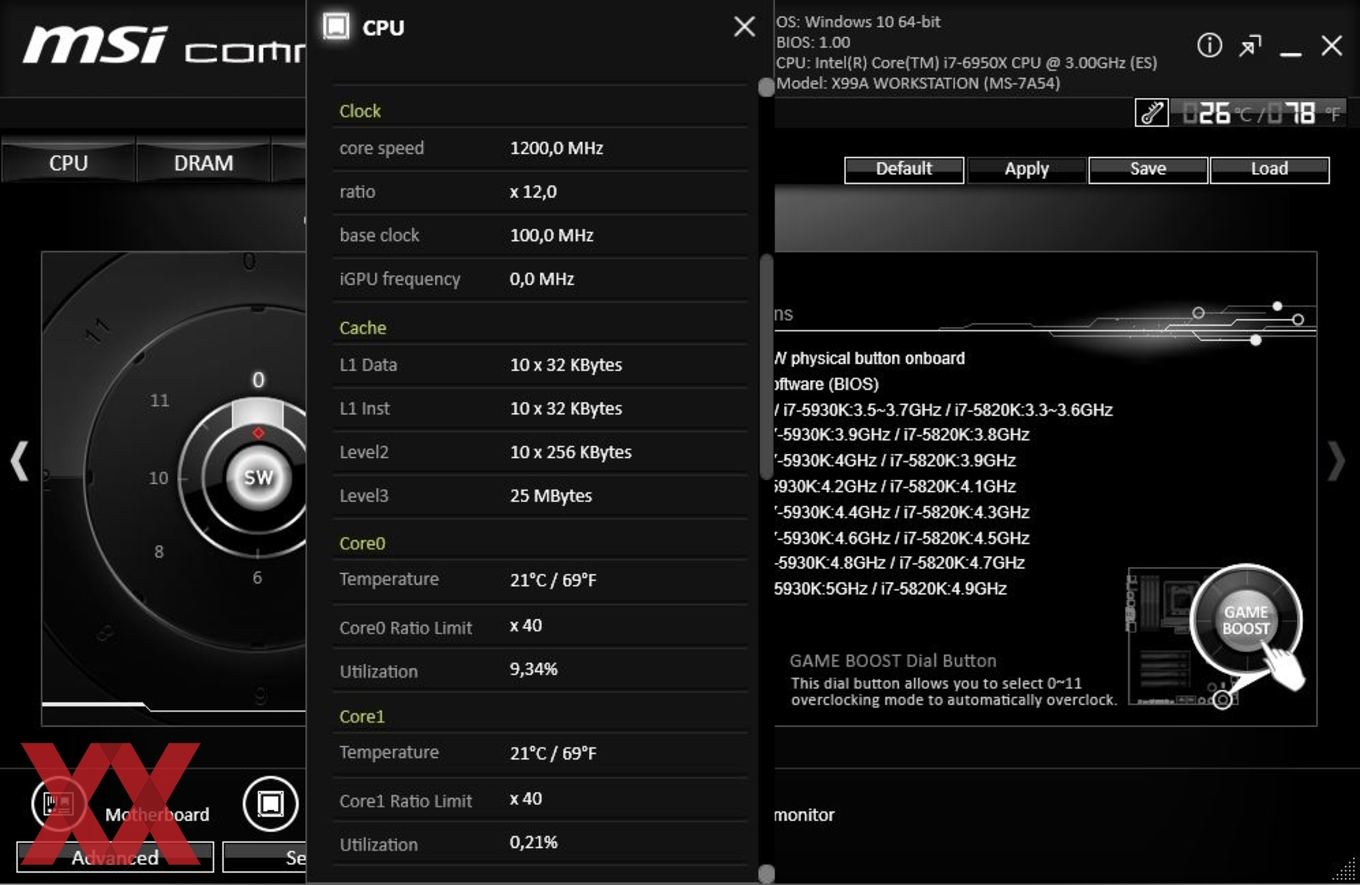Viewport: 1360px width, 885px height.
Task: Click the scrollbar top end knob
Action: [767, 87]
